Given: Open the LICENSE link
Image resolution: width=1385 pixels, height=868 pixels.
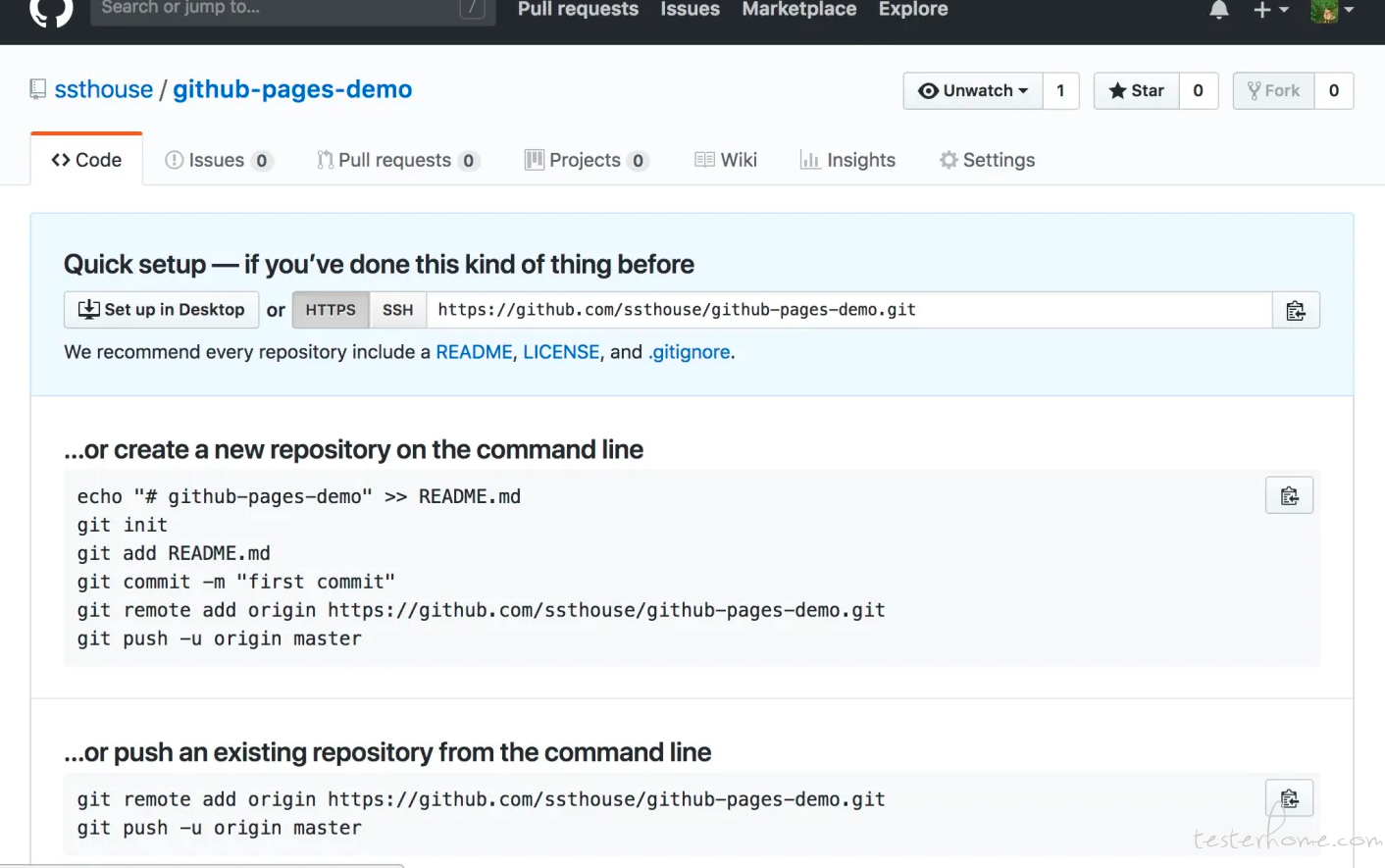Looking at the screenshot, I should click(x=561, y=352).
